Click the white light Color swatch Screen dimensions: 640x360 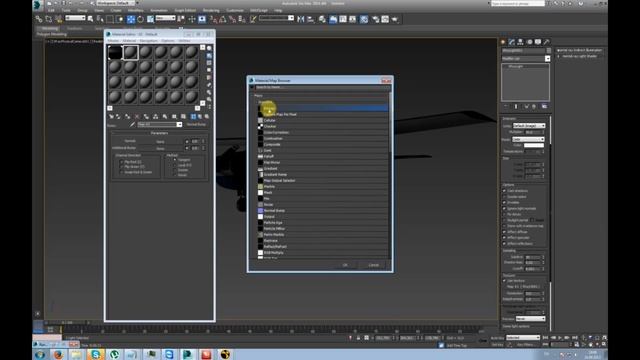(x=533, y=145)
